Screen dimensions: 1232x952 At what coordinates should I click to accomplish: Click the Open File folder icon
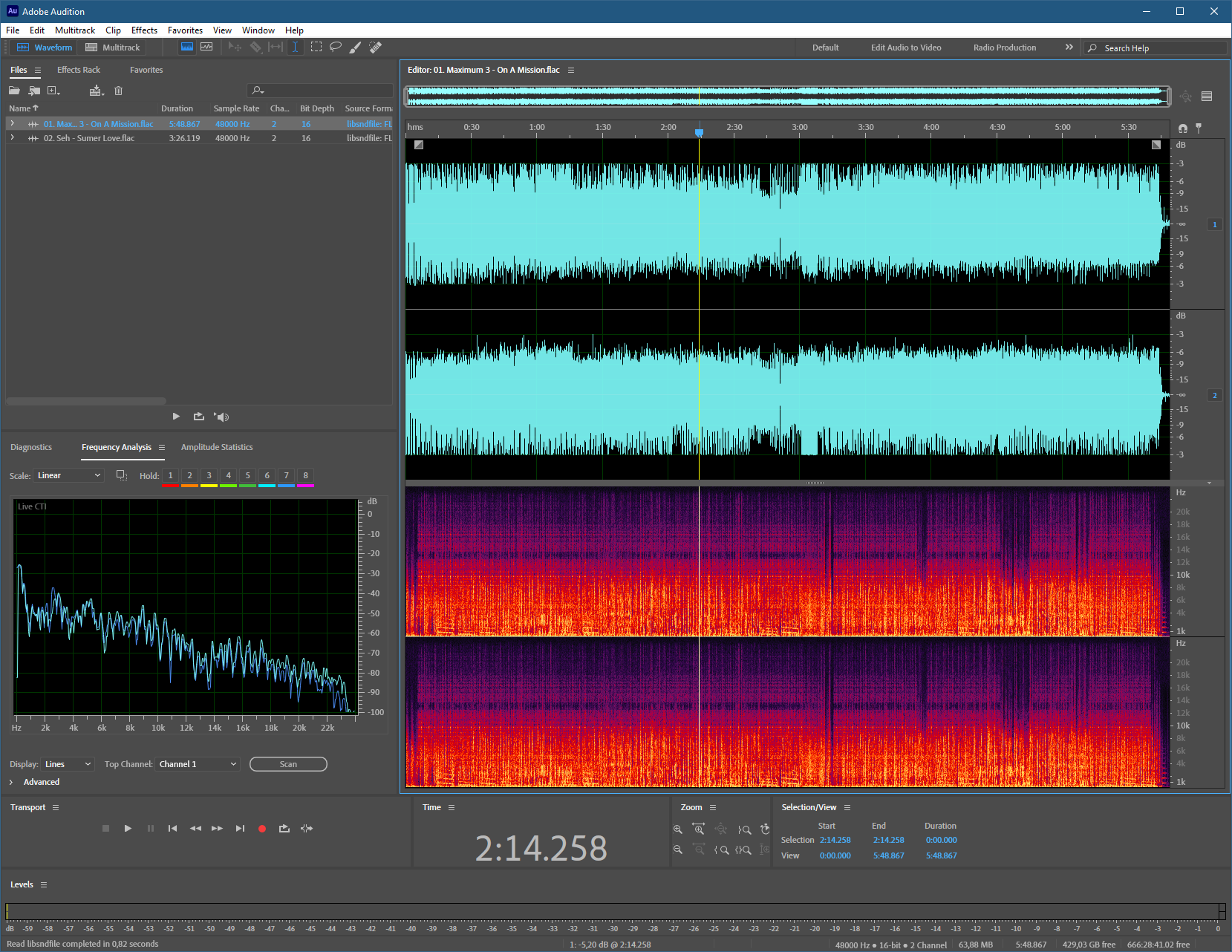pyautogui.click(x=14, y=91)
